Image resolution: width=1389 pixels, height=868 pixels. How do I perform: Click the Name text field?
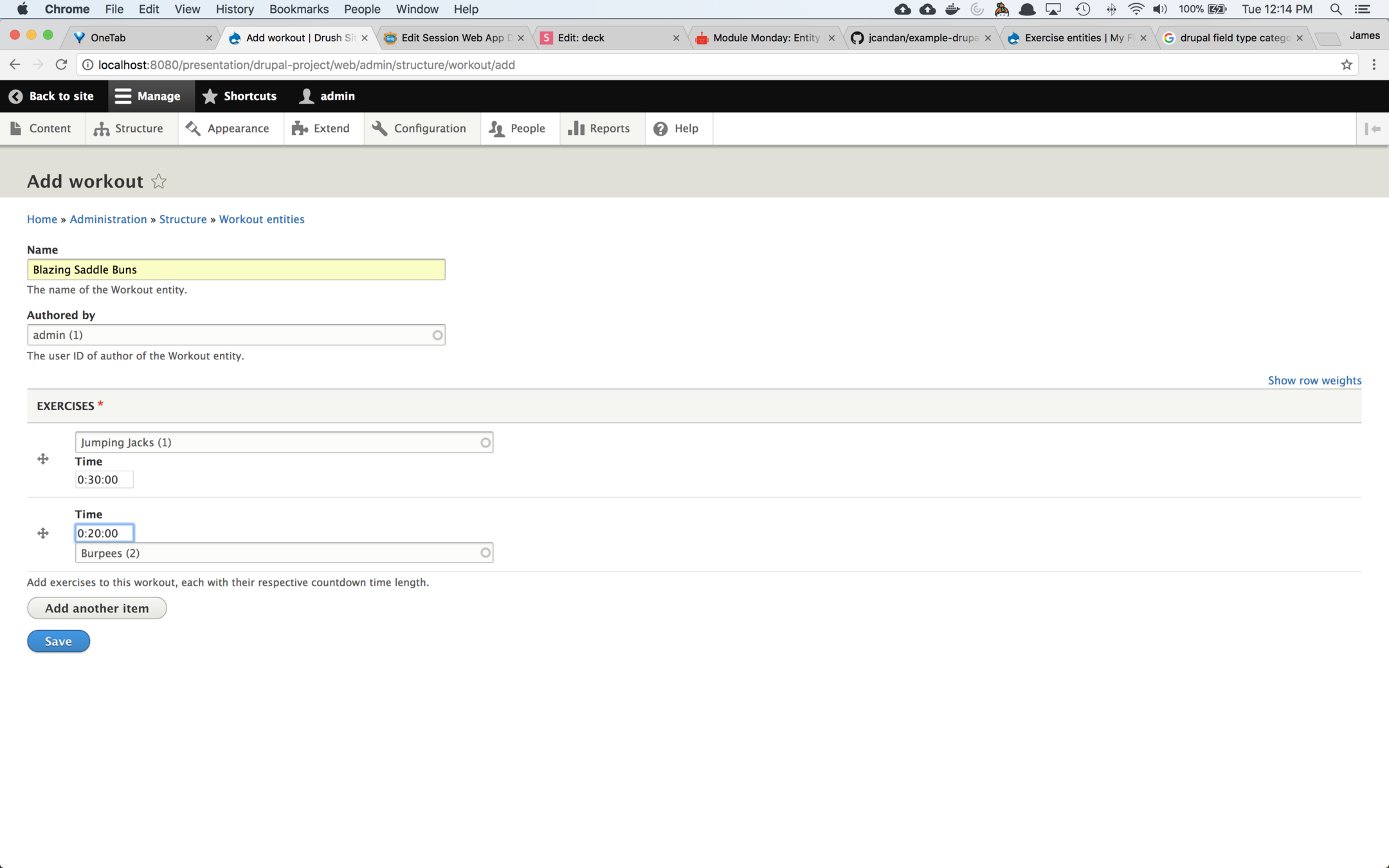point(235,269)
